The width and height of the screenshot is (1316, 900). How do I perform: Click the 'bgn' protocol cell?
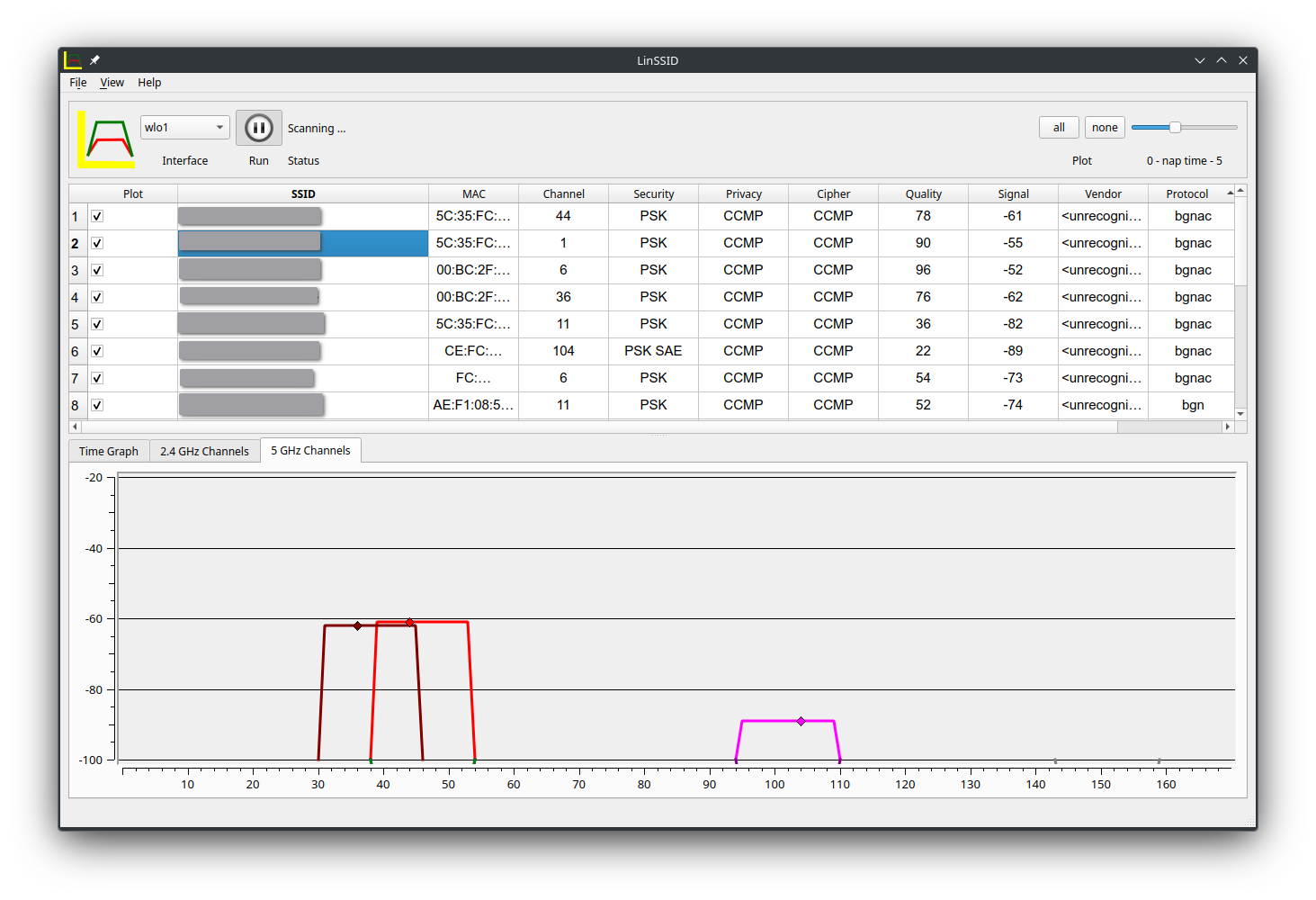tap(1193, 405)
